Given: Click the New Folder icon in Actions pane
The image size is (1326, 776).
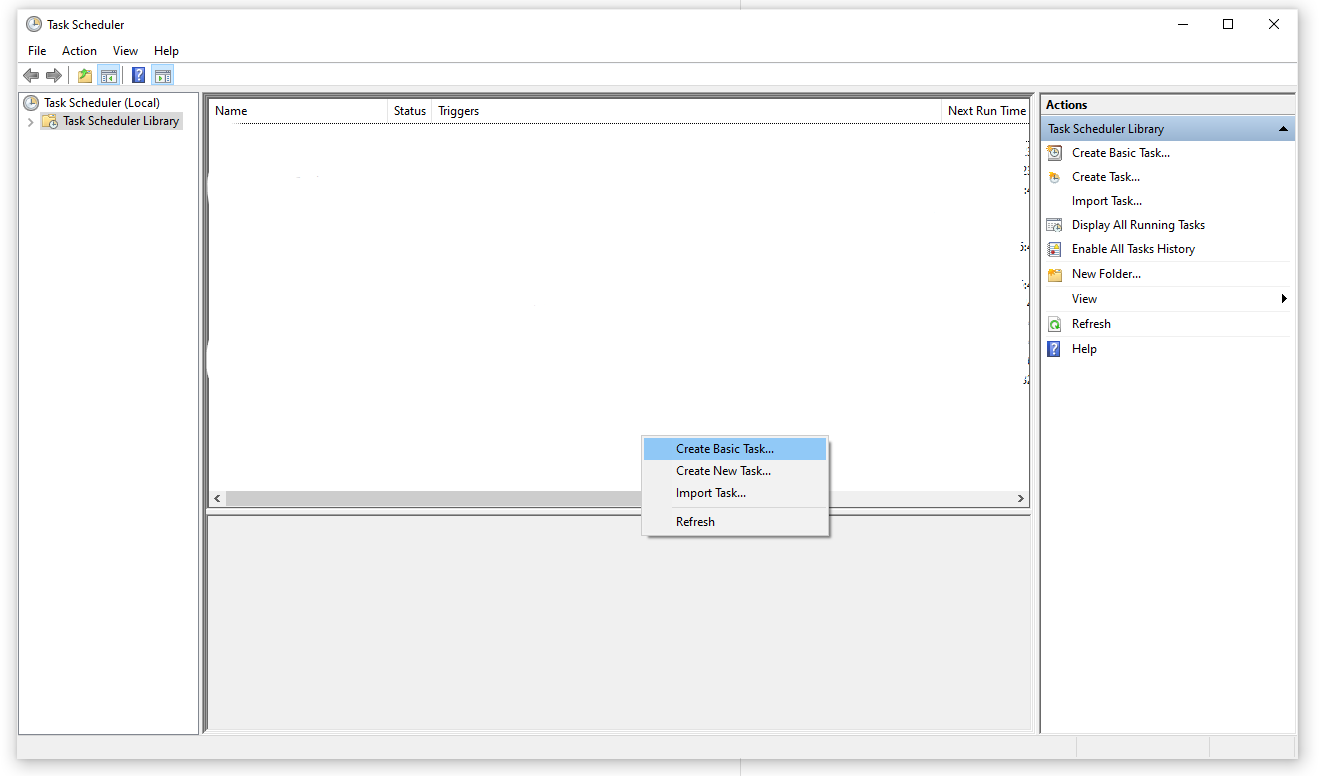Looking at the screenshot, I should point(1053,273).
